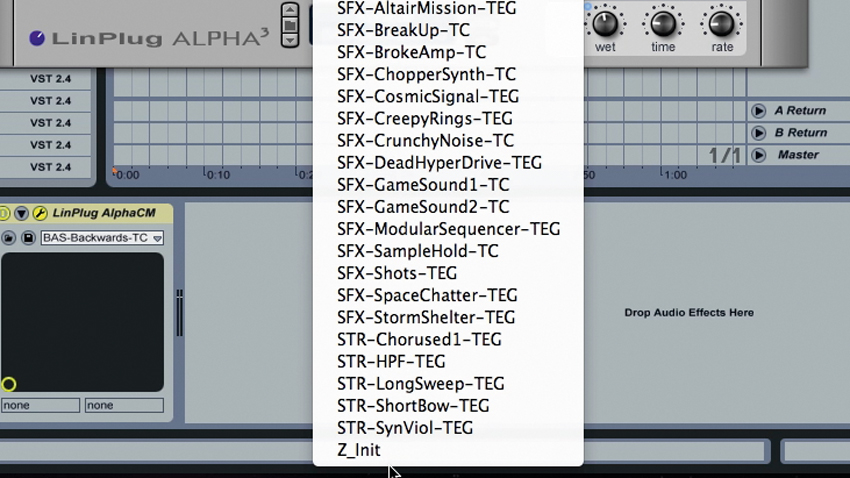
Task: Click the LinPlug purple logo icon
Action: (x=37, y=38)
